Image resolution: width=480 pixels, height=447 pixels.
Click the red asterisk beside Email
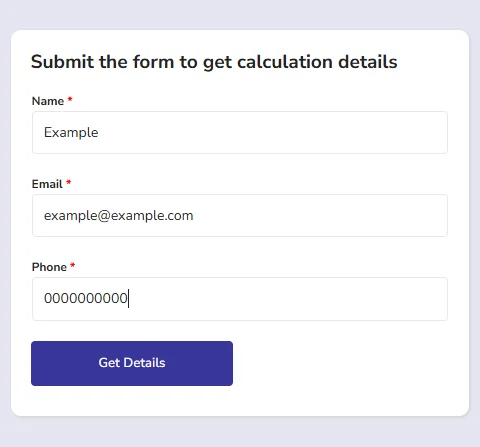69,182
